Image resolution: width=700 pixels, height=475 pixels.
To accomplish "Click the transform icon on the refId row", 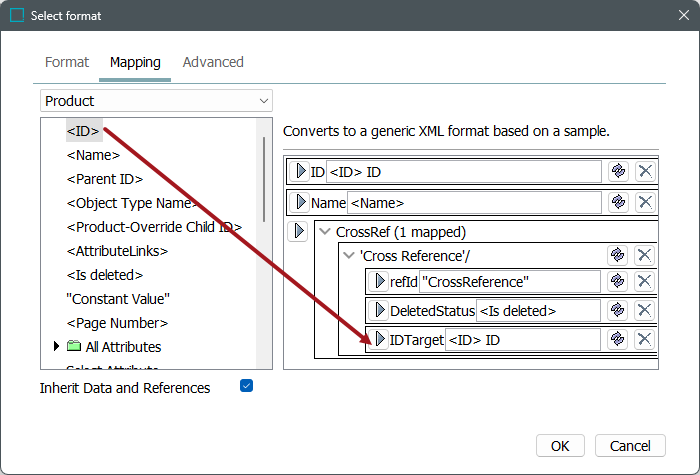I will 618,282.
